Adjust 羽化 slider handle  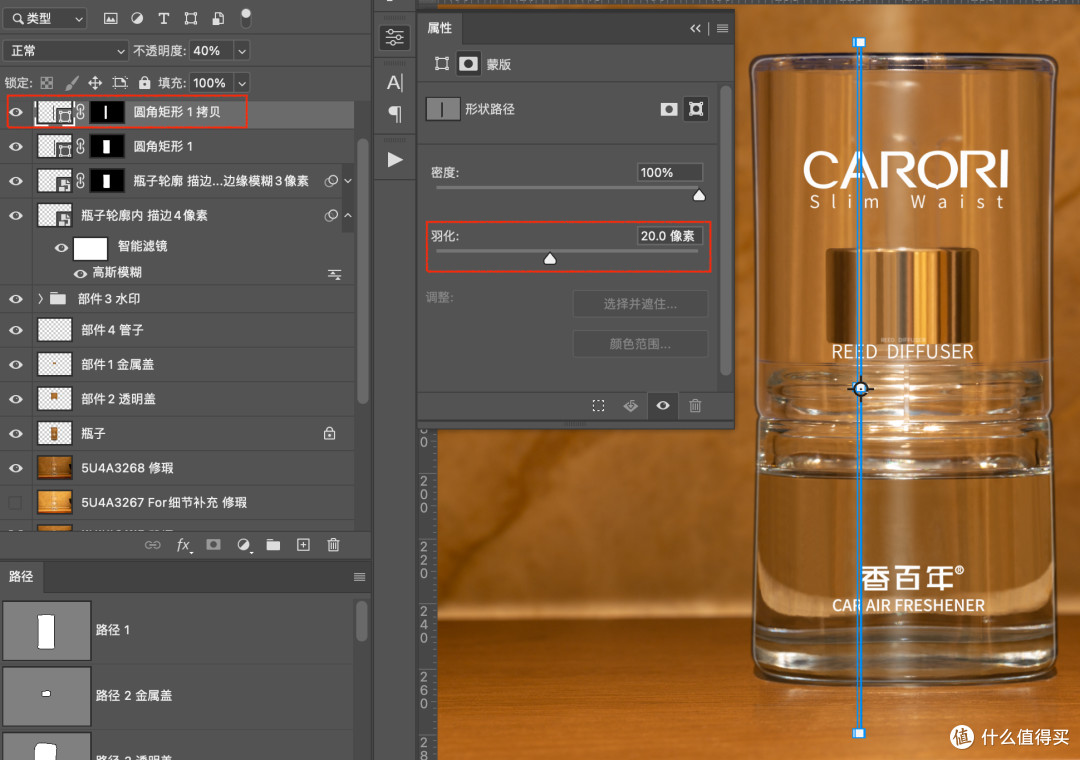click(x=550, y=258)
